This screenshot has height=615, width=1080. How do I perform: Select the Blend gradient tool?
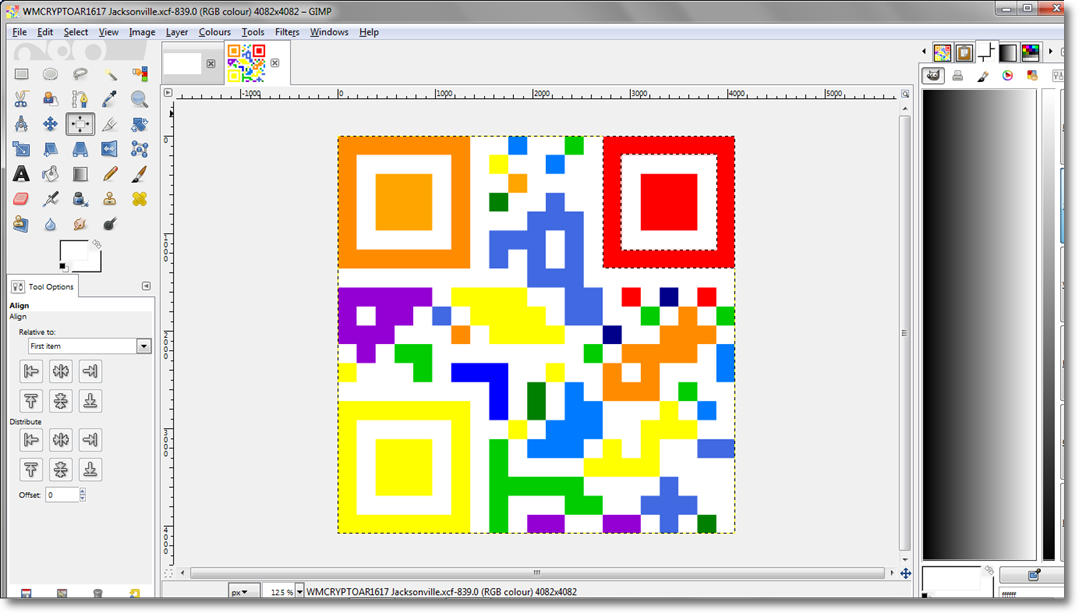coord(80,174)
